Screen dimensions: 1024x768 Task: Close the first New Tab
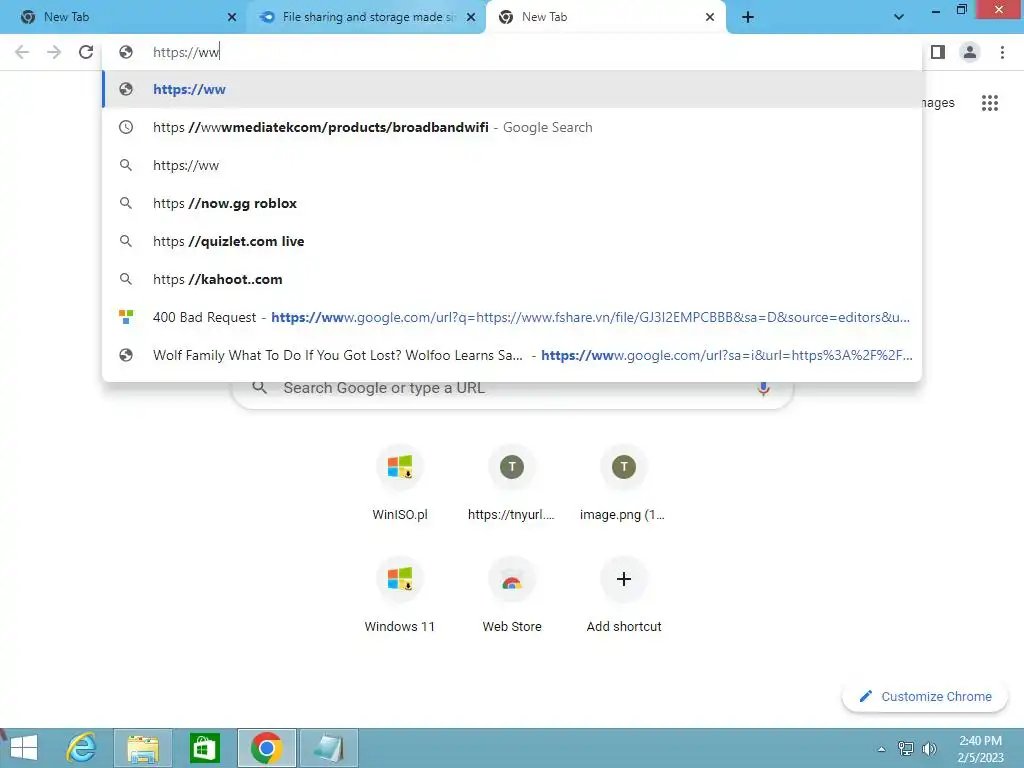232,17
